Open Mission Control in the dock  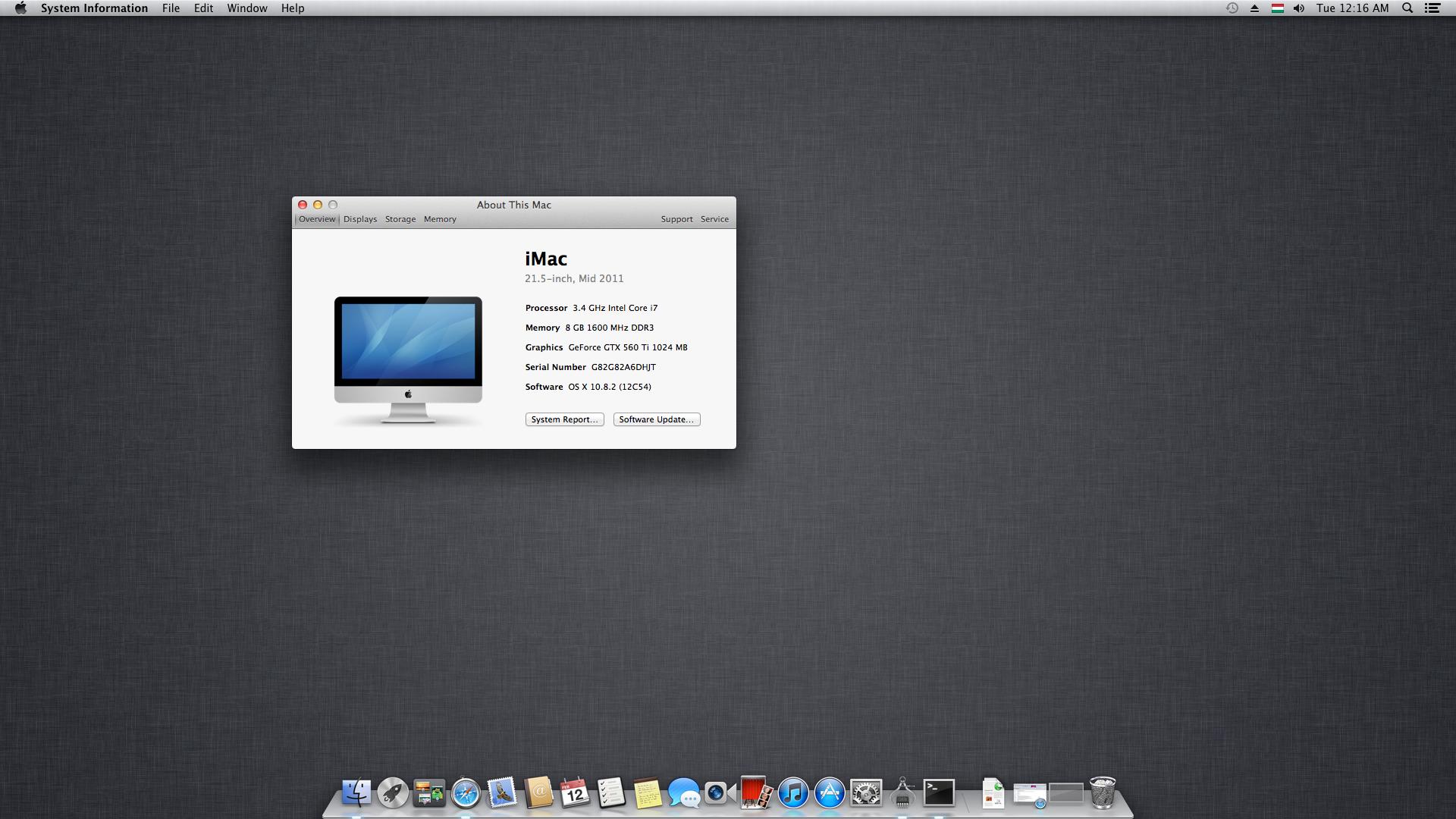[429, 793]
